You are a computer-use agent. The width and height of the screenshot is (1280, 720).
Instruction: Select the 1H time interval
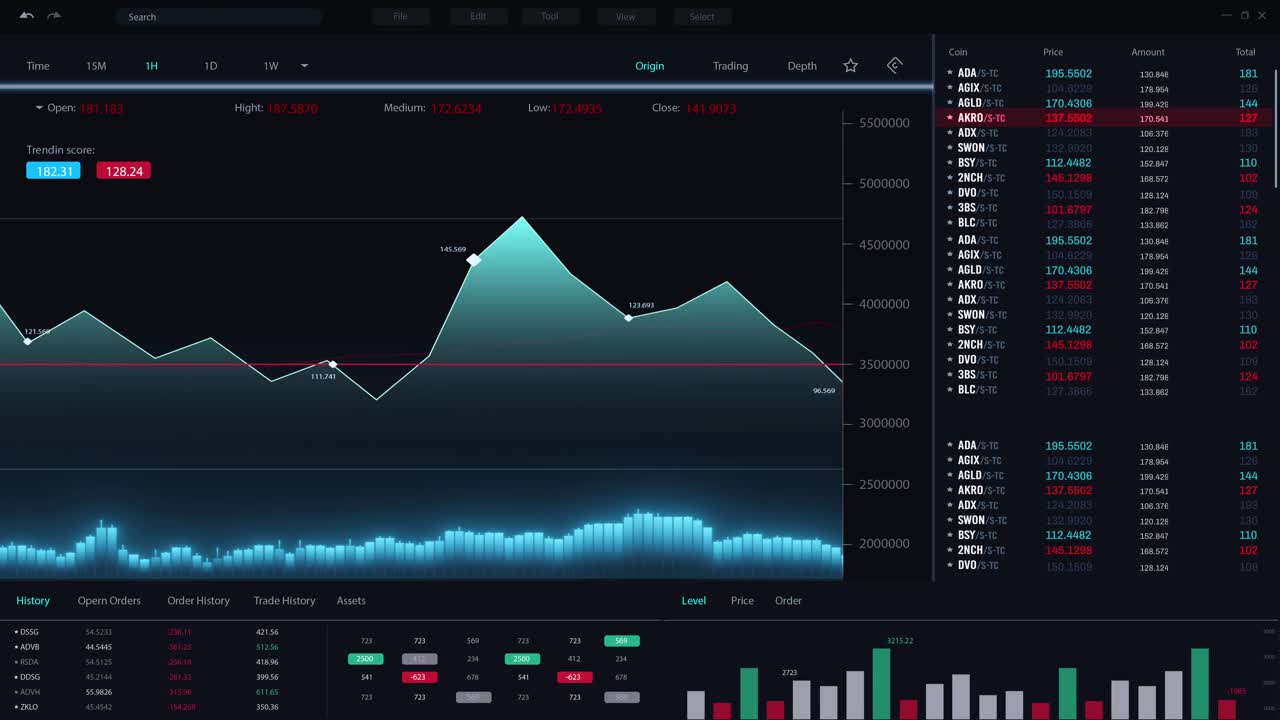click(151, 66)
